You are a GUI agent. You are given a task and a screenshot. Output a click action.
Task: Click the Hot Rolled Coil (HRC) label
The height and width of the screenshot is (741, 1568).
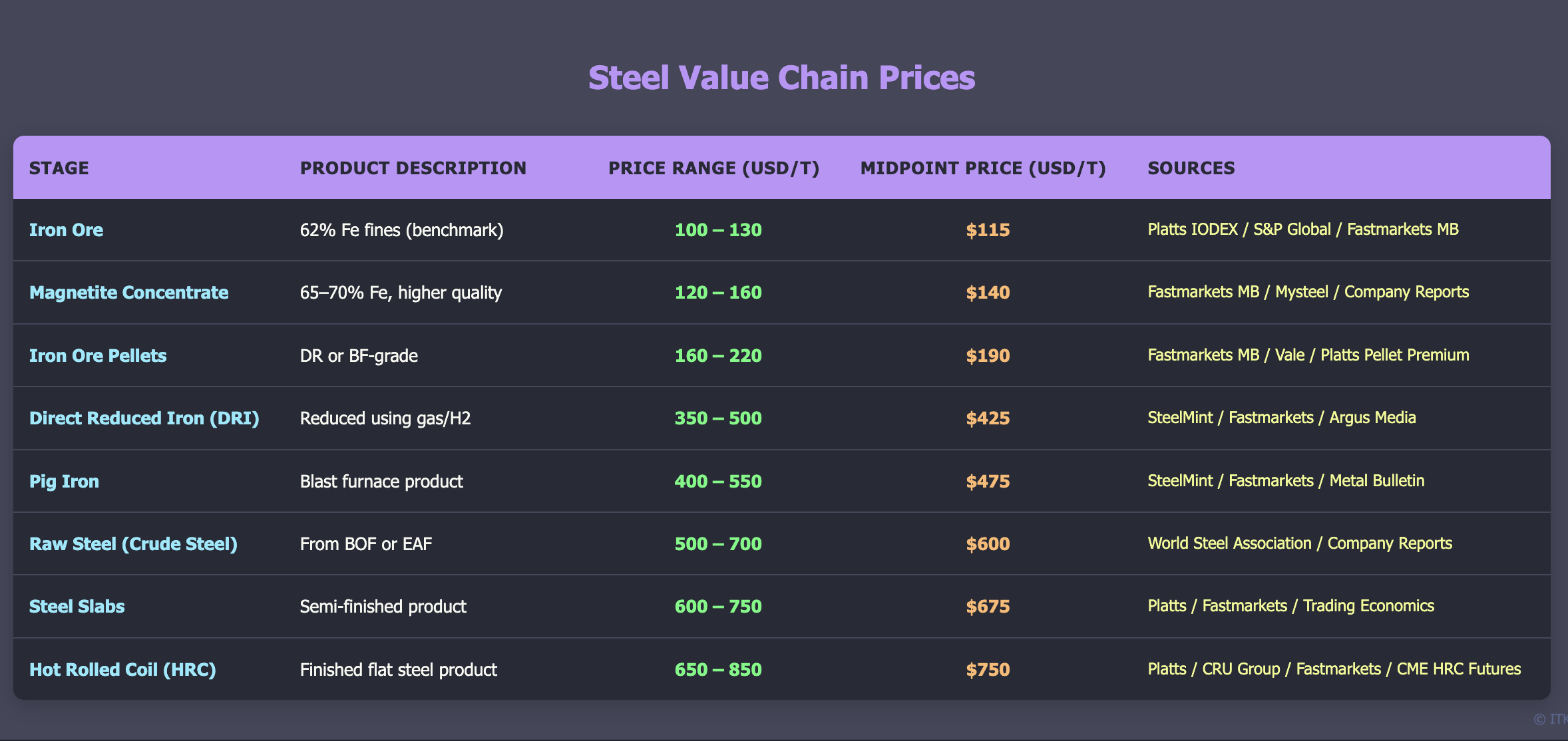pos(122,670)
